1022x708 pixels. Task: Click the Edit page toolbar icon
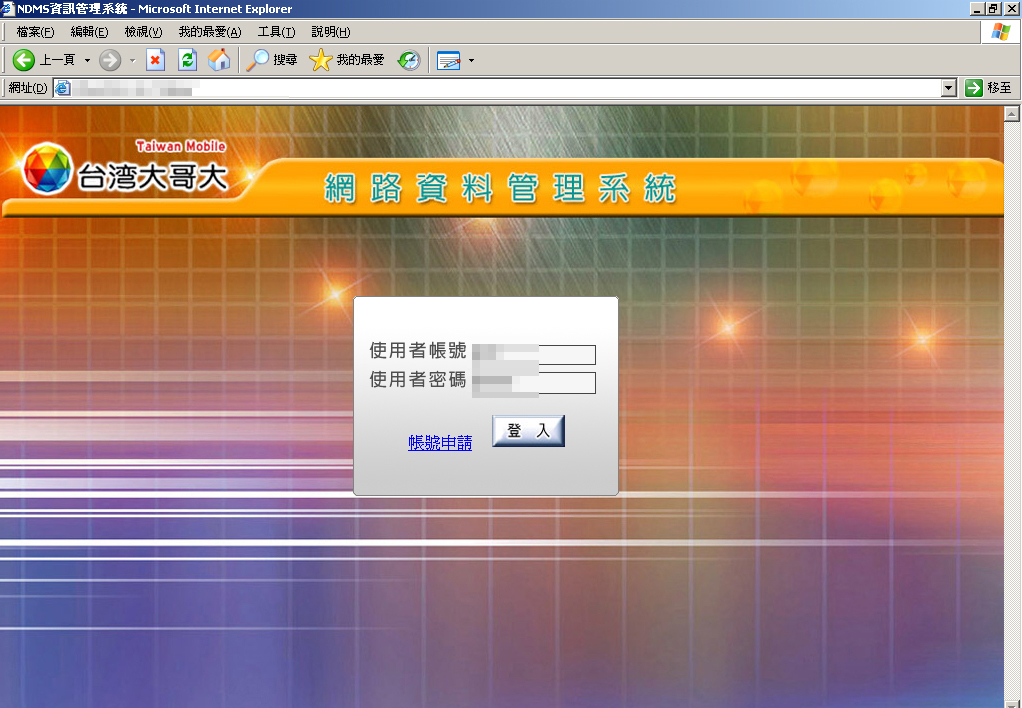[x=448, y=60]
